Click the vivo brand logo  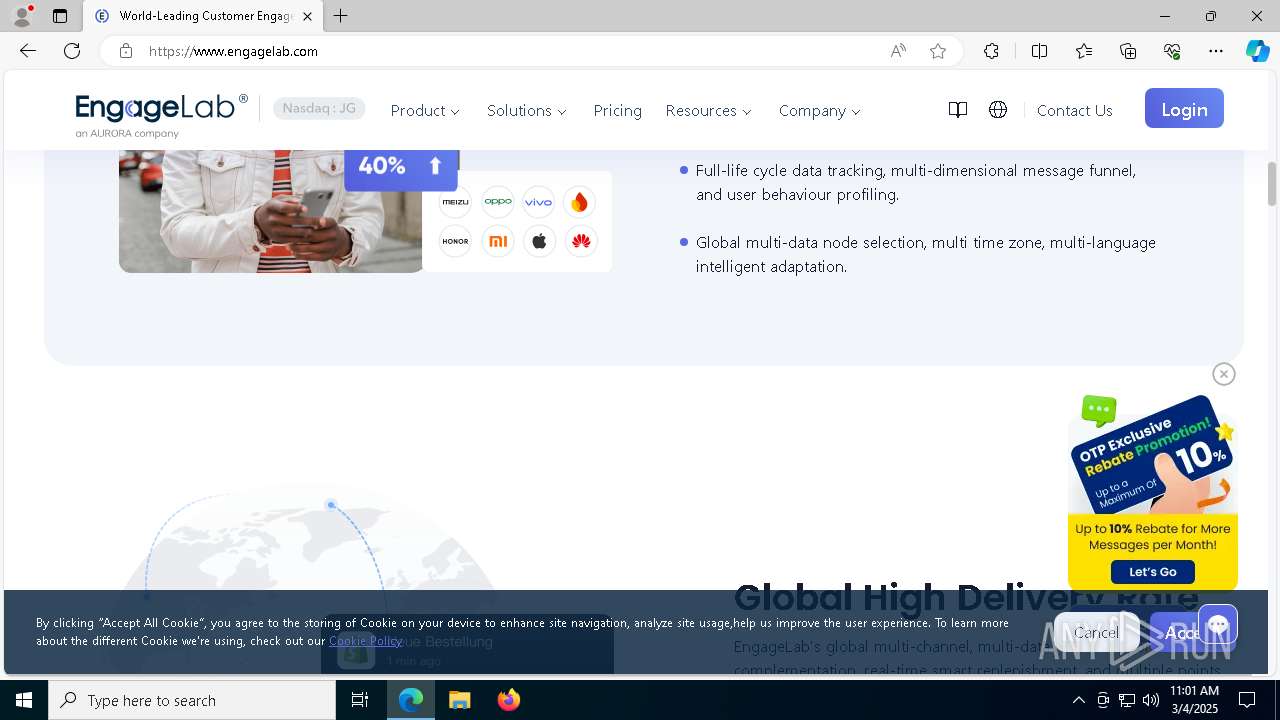[x=538, y=202]
